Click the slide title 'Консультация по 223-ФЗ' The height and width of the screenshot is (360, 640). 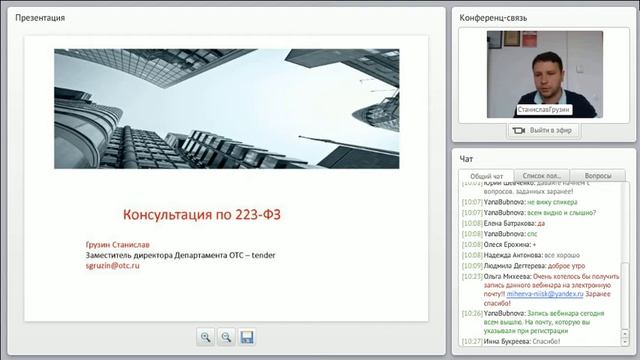[202, 215]
